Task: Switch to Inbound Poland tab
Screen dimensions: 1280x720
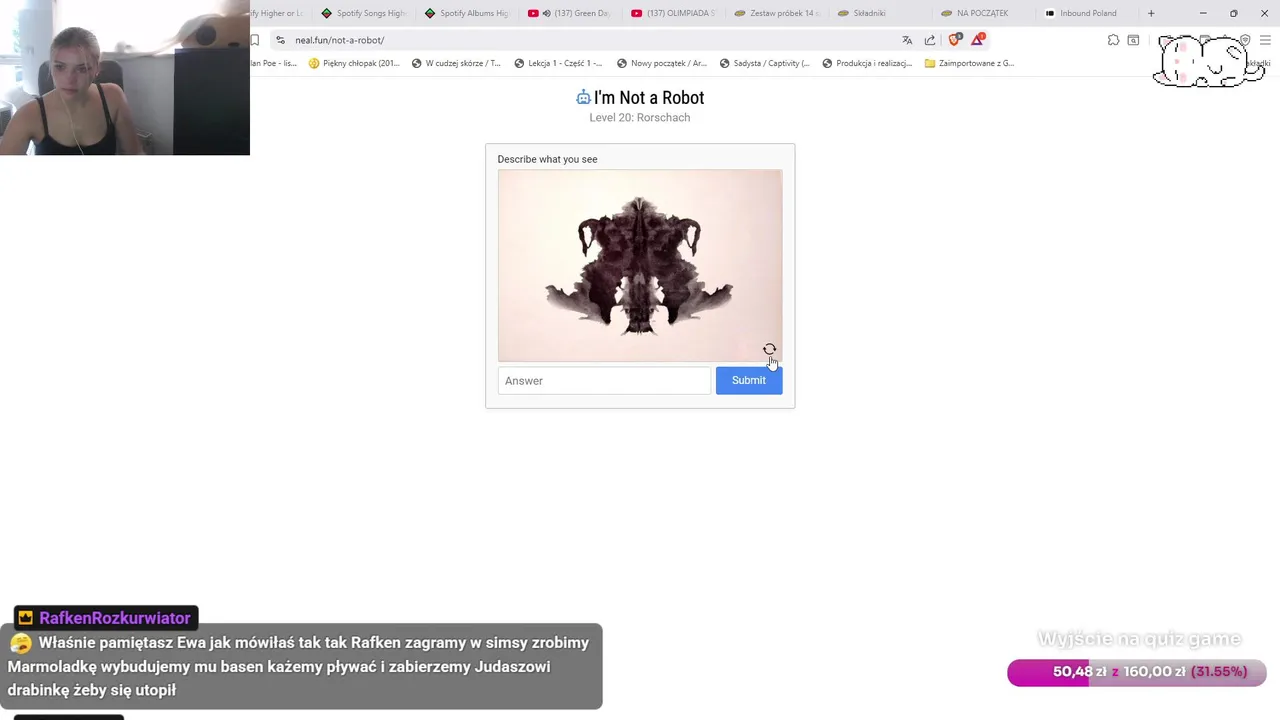Action: [1086, 13]
